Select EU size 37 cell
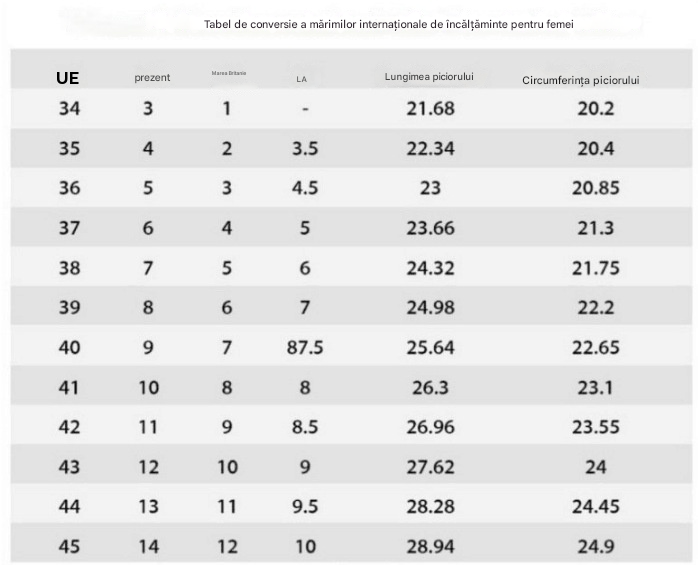The height and width of the screenshot is (565, 698). pos(69,228)
